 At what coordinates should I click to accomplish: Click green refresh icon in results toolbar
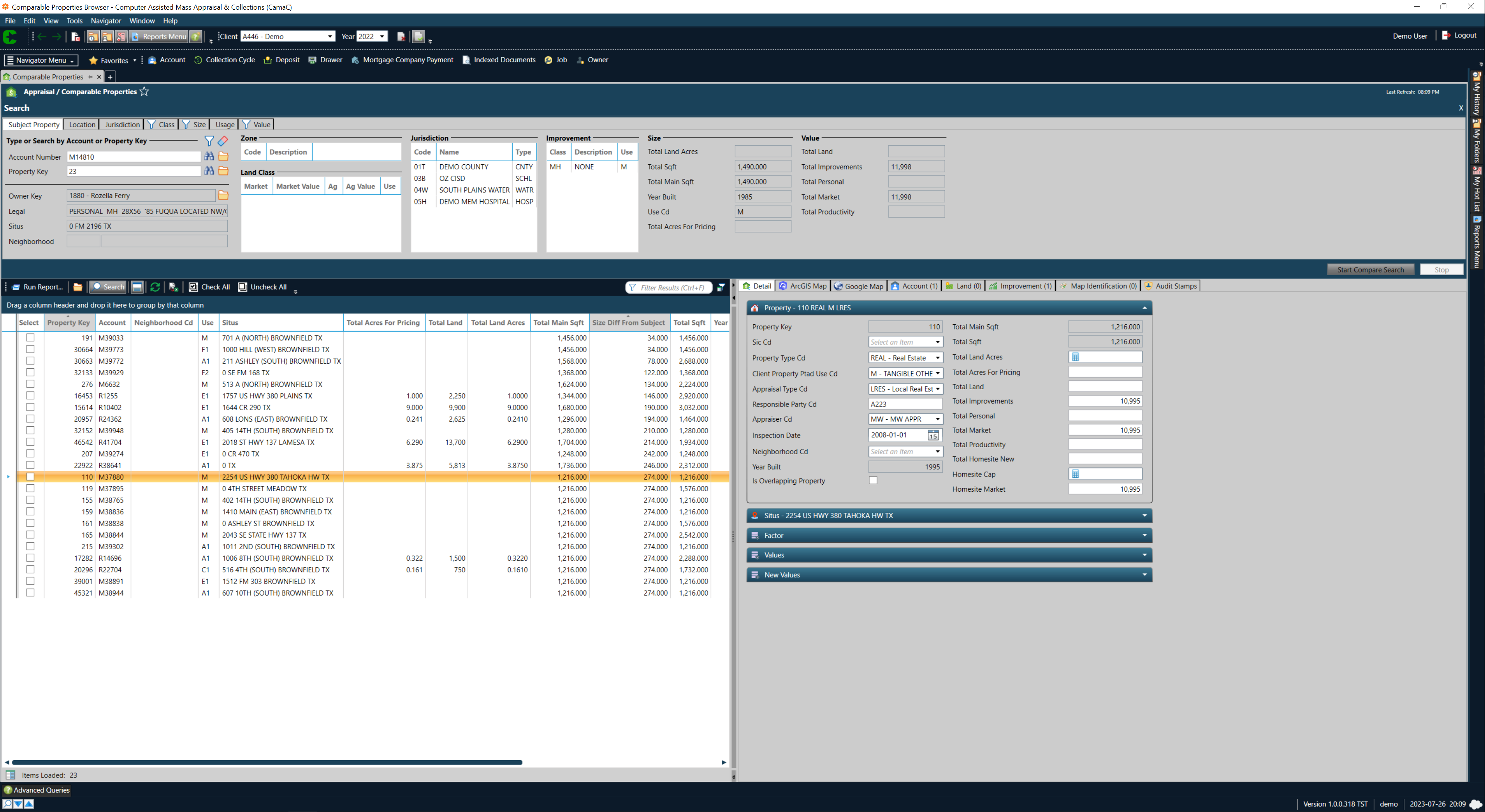click(x=155, y=287)
